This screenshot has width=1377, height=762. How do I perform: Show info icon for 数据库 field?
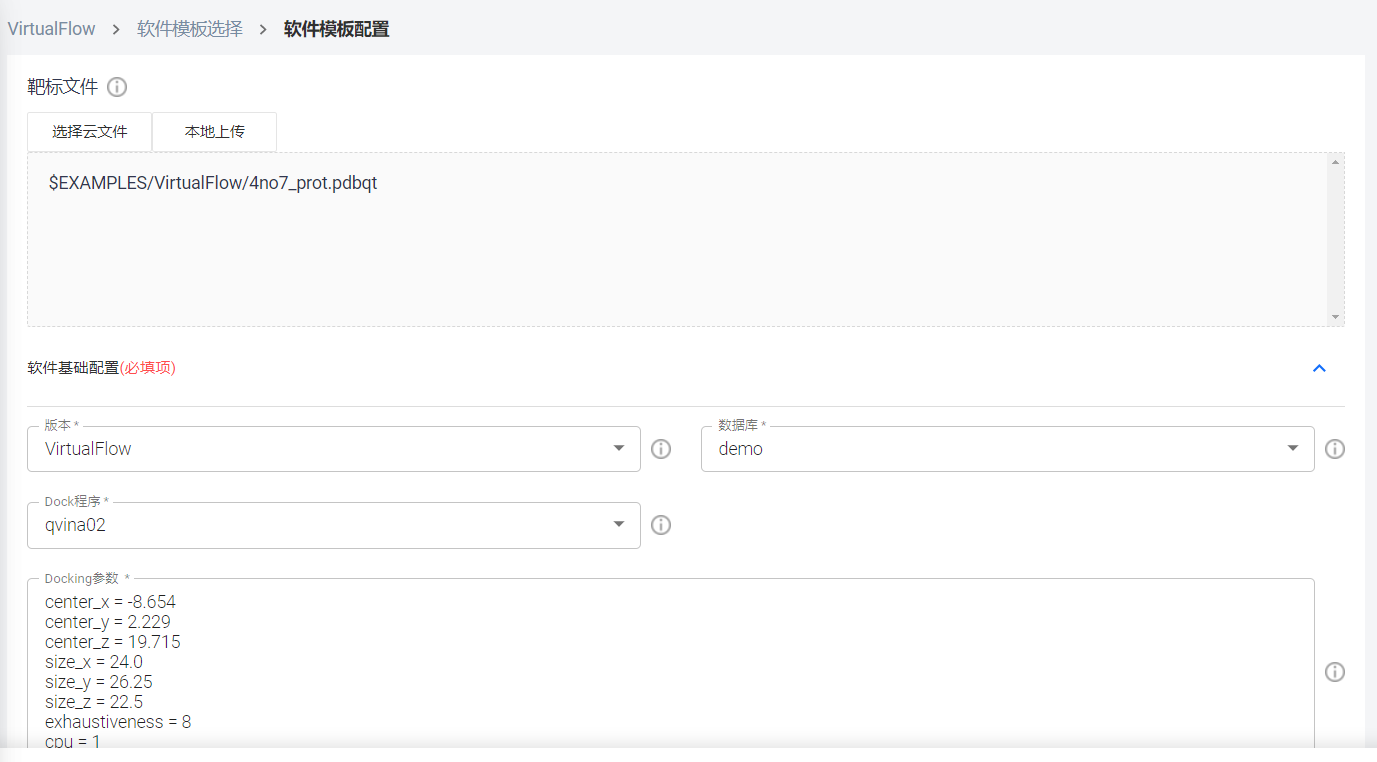[1335, 449]
